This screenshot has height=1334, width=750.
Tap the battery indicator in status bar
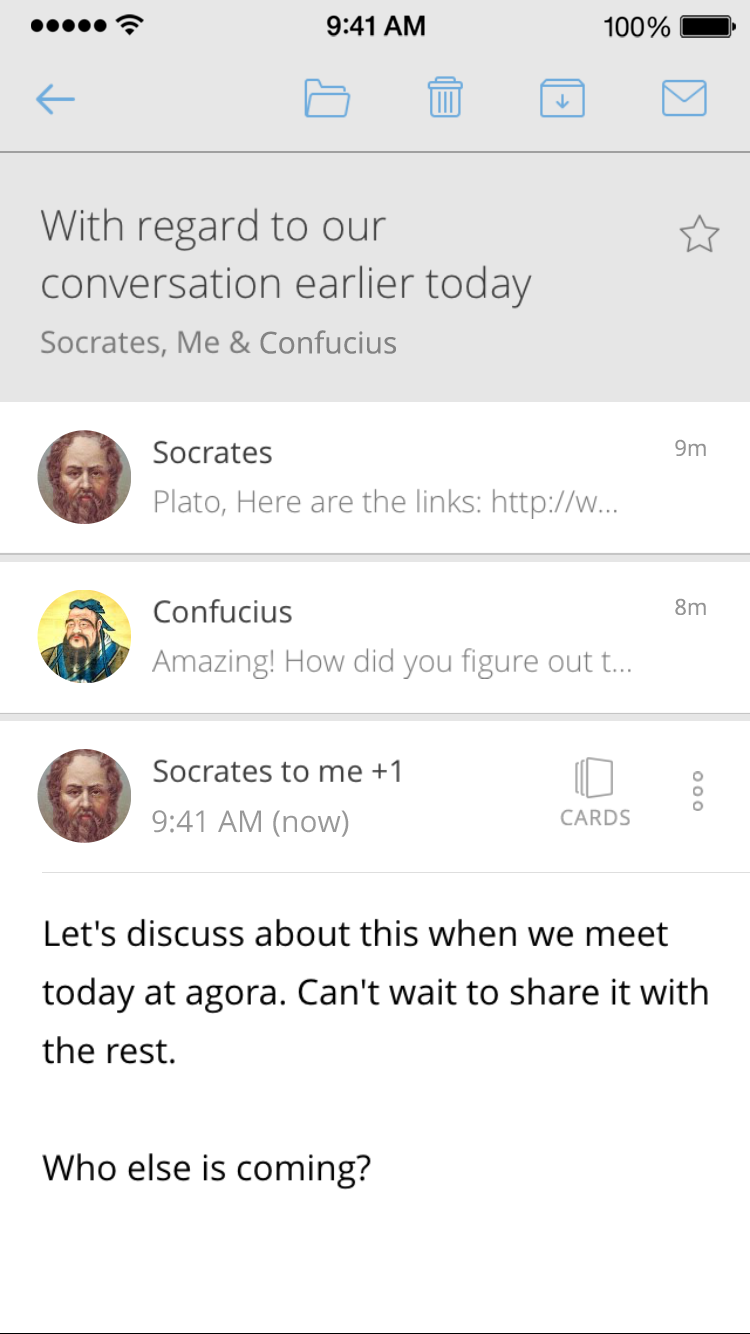(707, 27)
